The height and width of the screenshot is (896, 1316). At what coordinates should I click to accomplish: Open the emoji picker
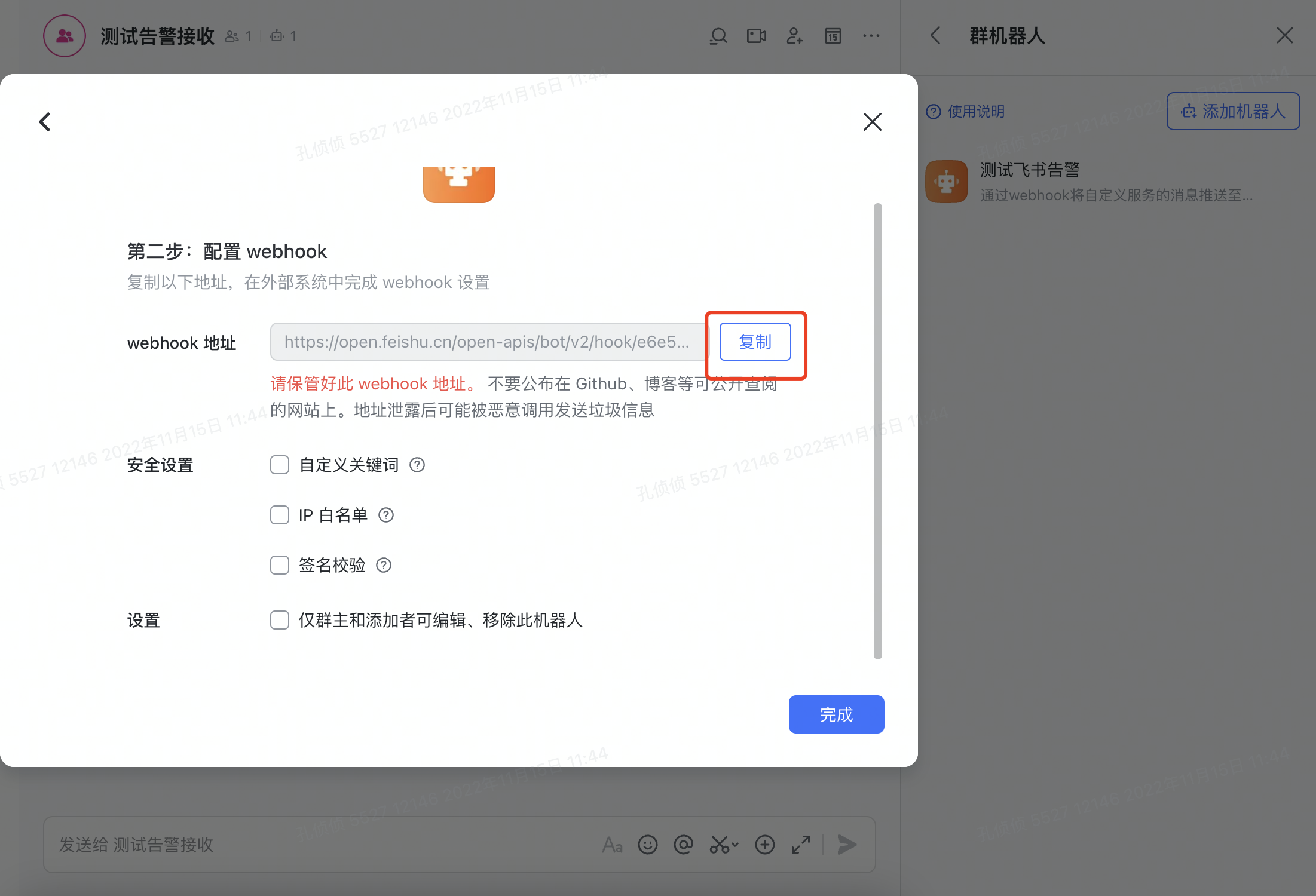[x=648, y=845]
